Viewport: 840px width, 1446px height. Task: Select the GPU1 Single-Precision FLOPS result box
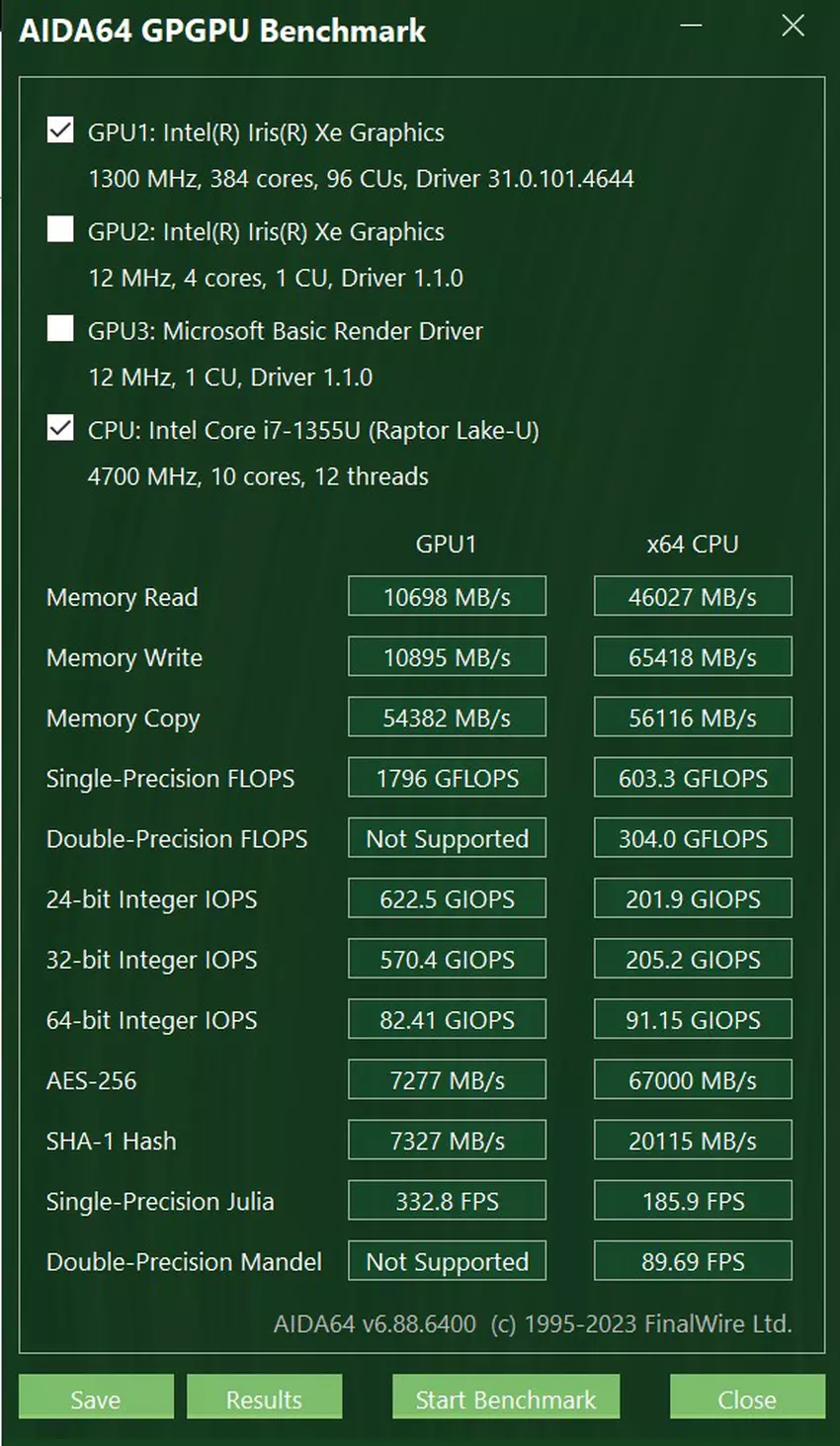coord(447,778)
